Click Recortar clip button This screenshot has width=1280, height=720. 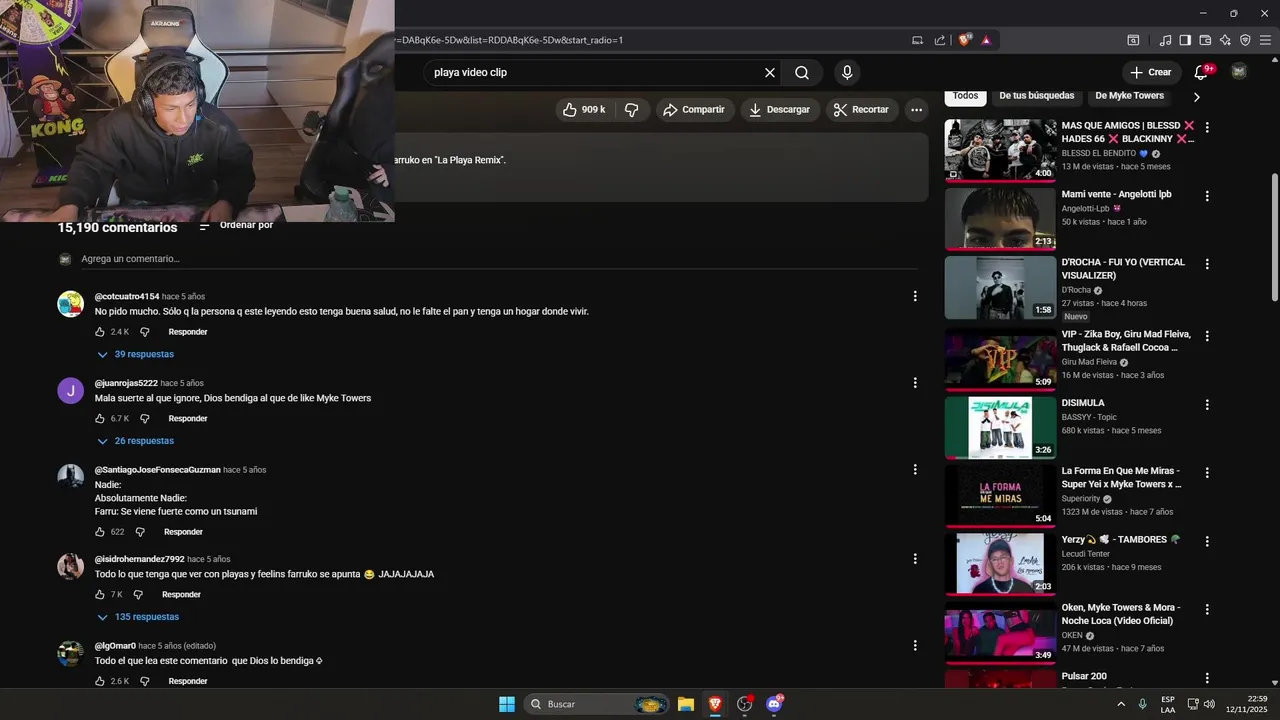point(861,110)
